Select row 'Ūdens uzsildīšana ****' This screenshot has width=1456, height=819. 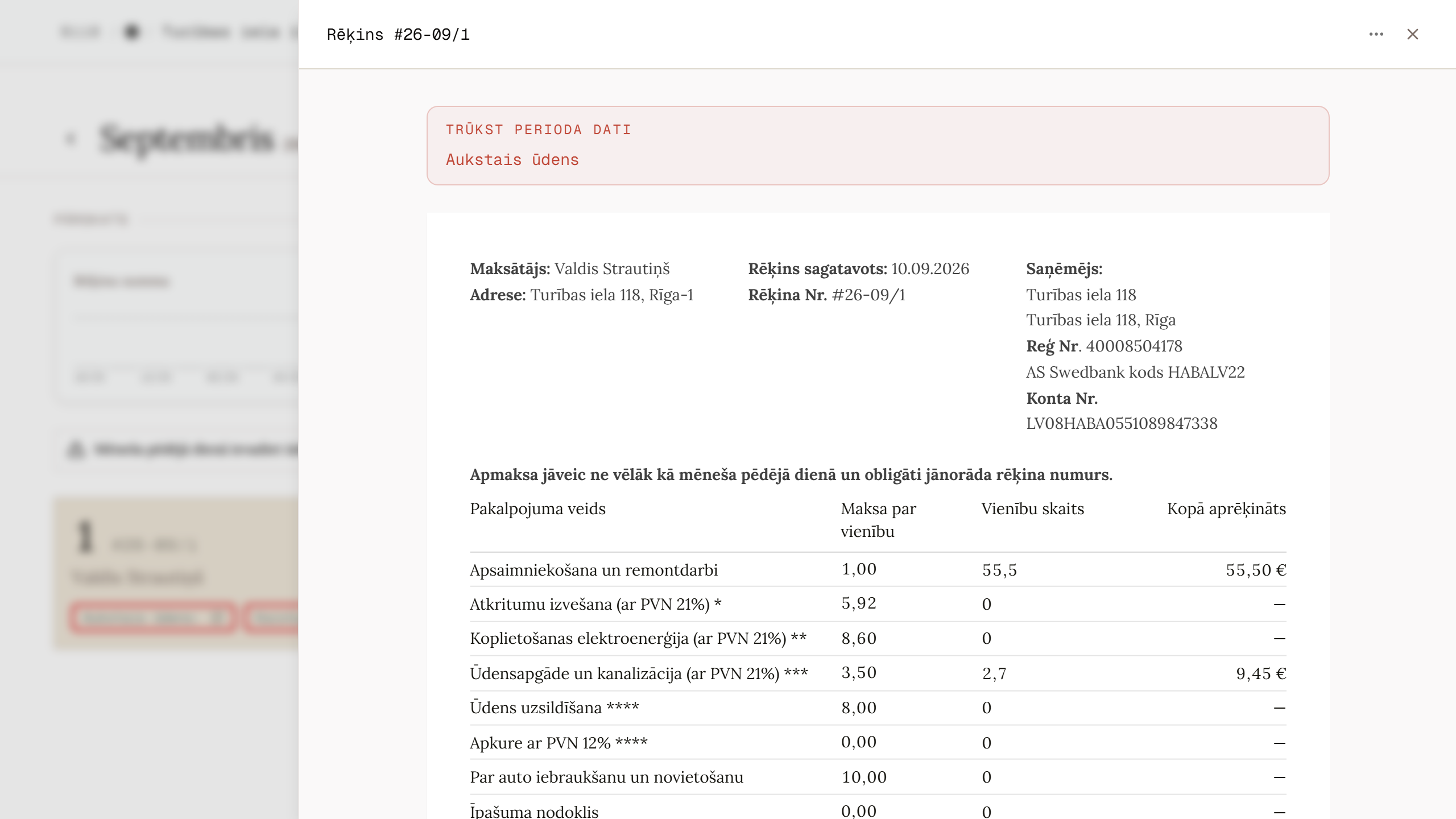(x=878, y=708)
